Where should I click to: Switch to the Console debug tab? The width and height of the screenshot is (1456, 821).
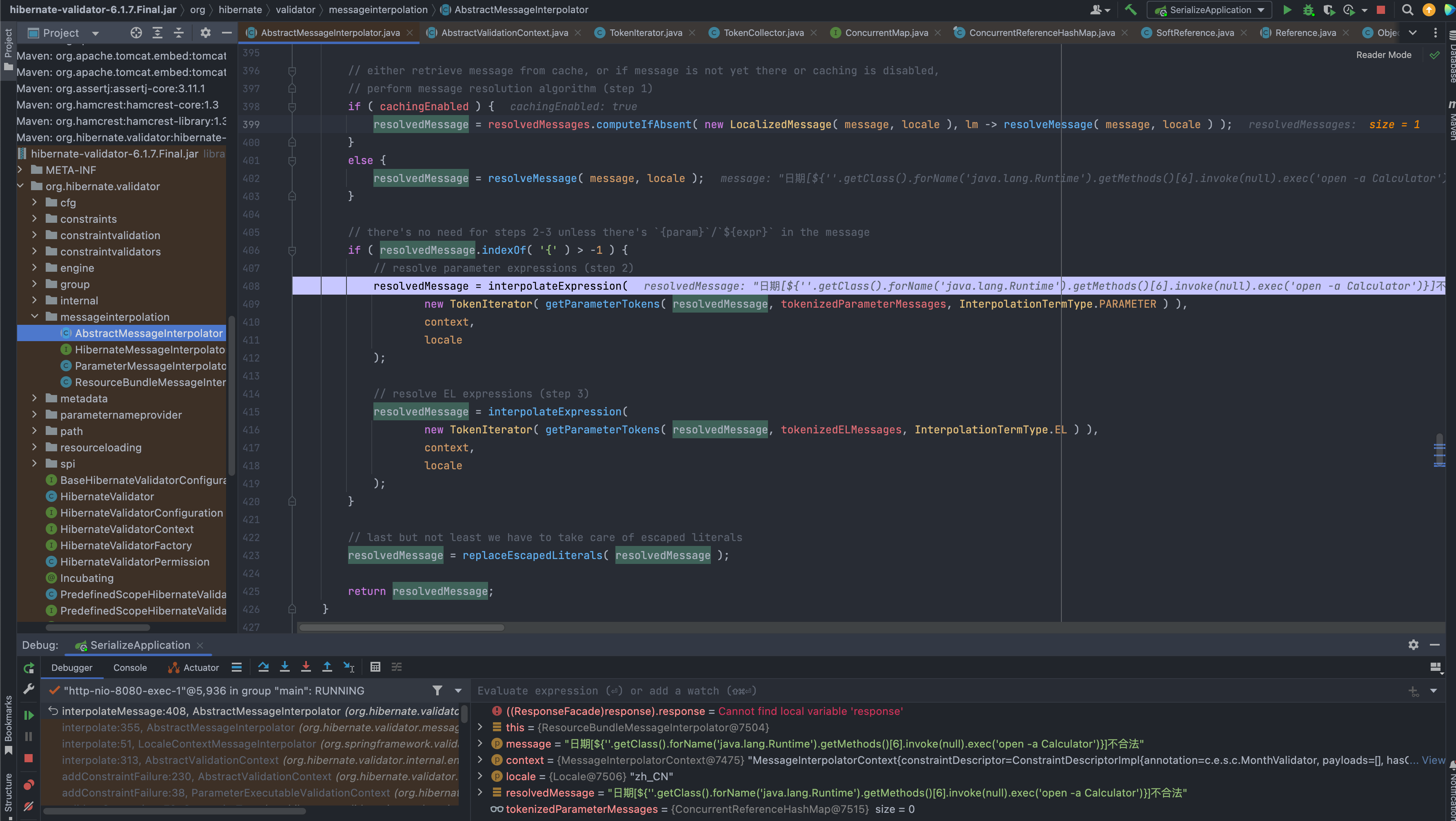pyautogui.click(x=129, y=667)
